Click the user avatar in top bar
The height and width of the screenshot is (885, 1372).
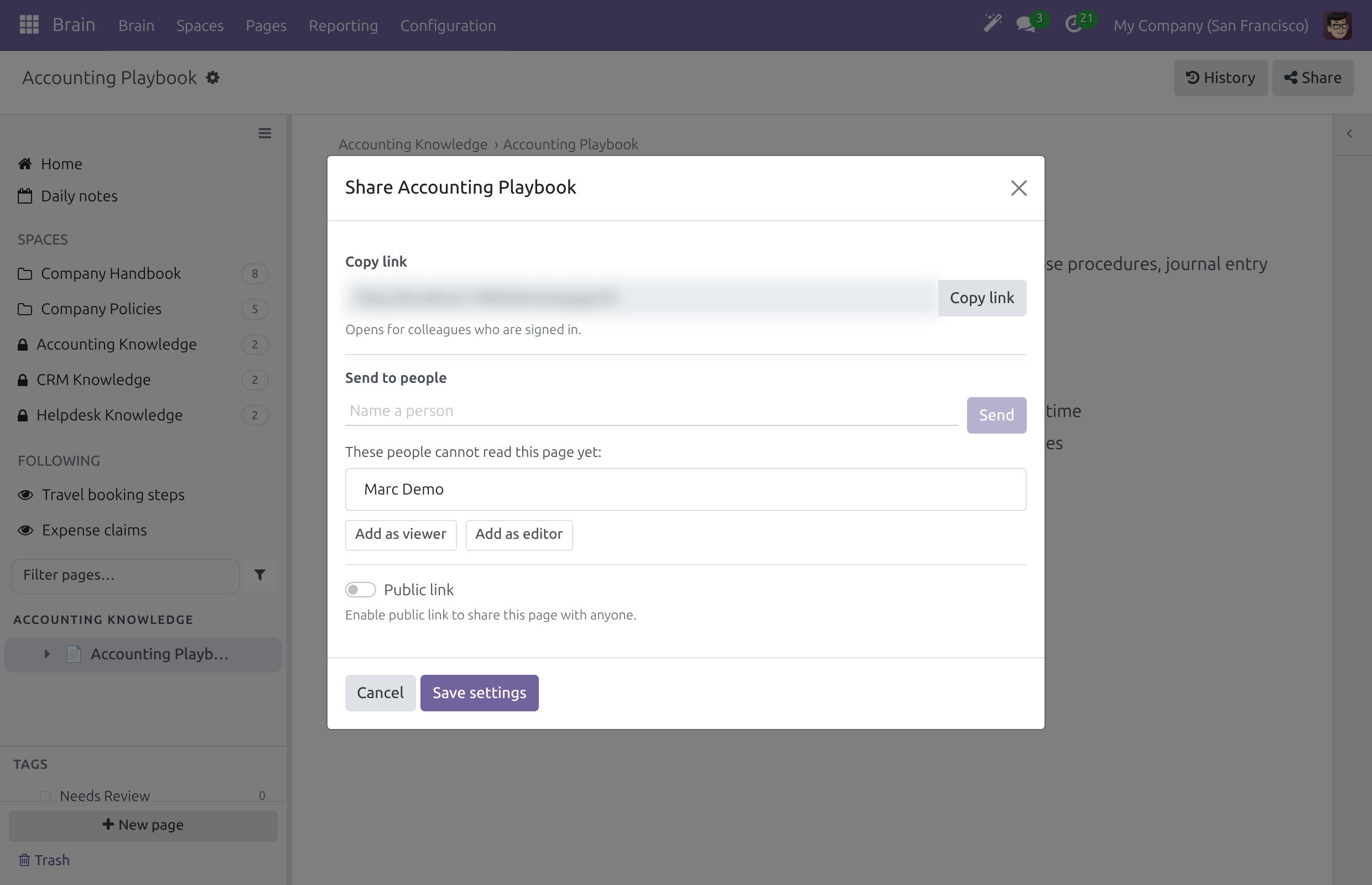tap(1337, 25)
